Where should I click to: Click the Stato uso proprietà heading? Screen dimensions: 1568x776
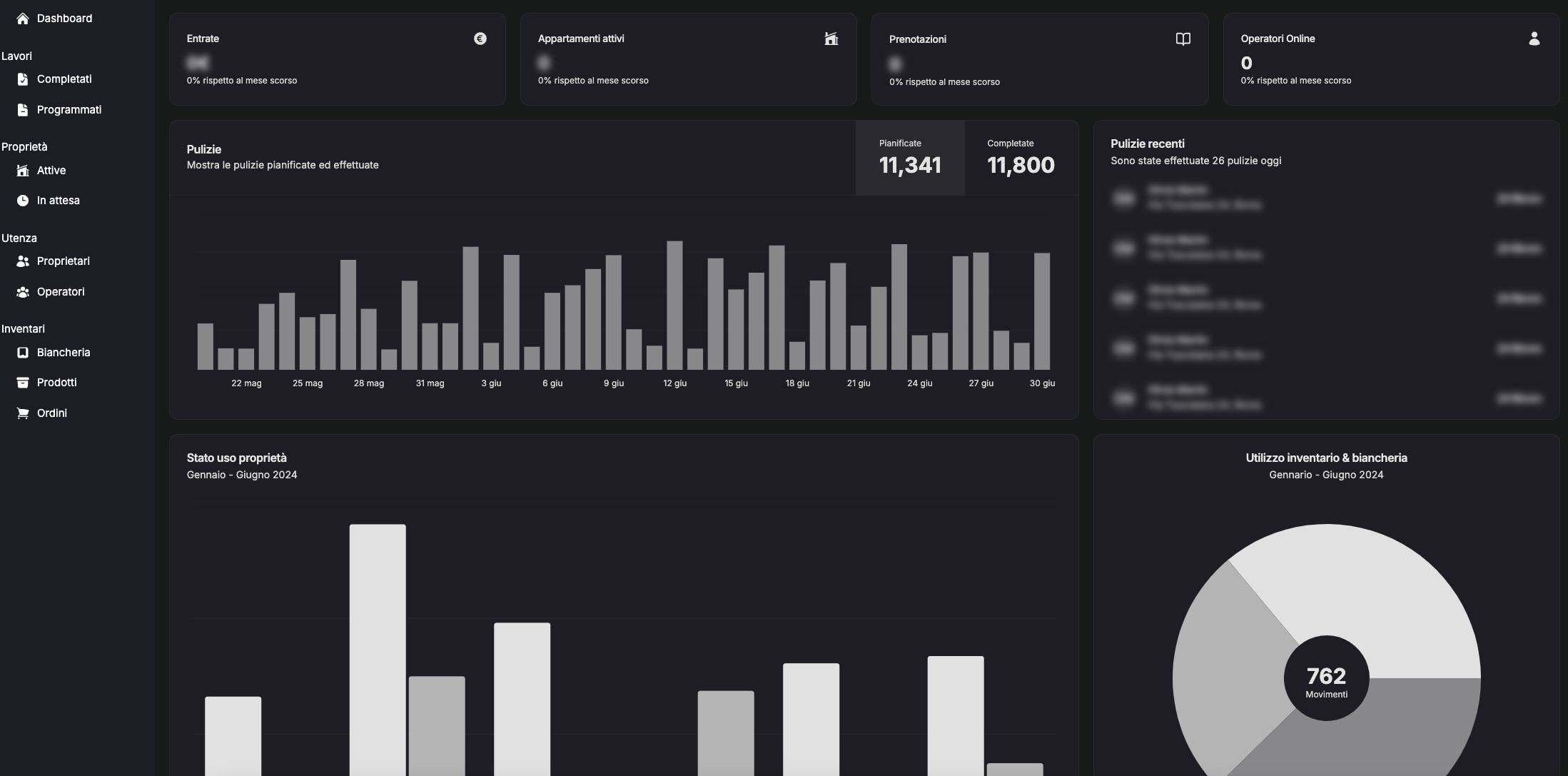tap(236, 458)
